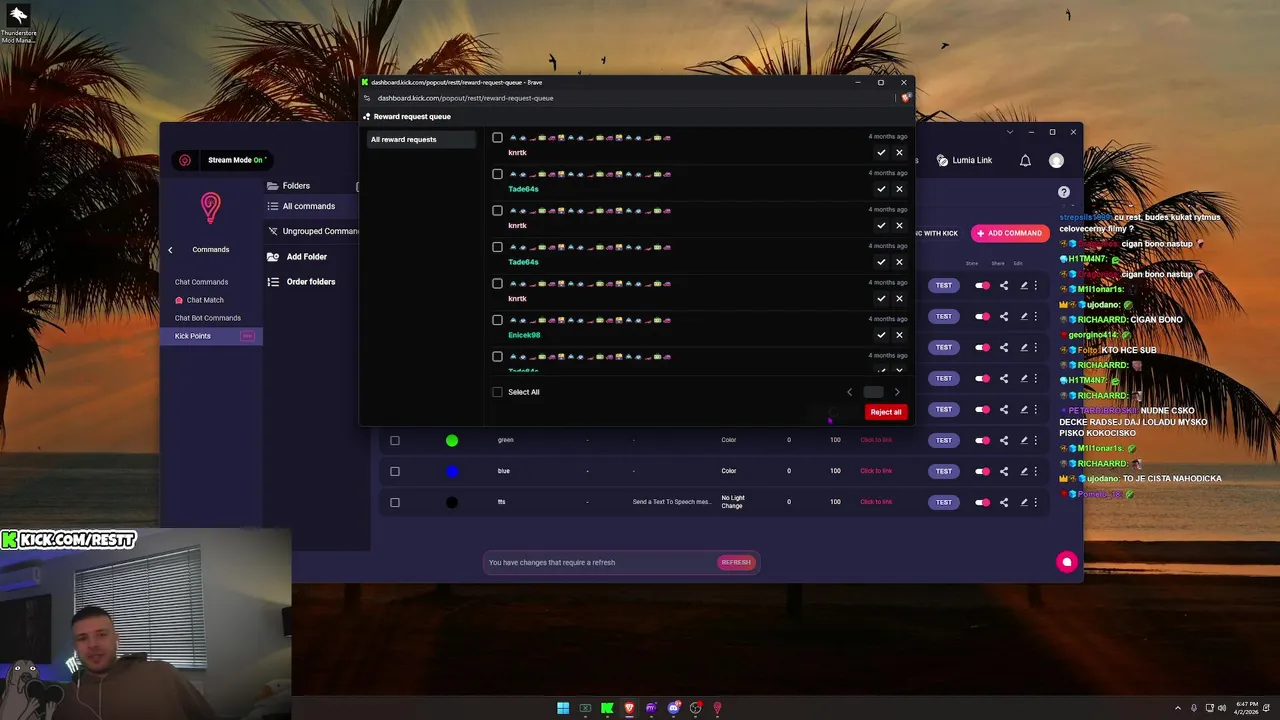The image size is (1280, 720).
Task: Open site info icon beside dashboard.kick.com URL
Action: 367,98
